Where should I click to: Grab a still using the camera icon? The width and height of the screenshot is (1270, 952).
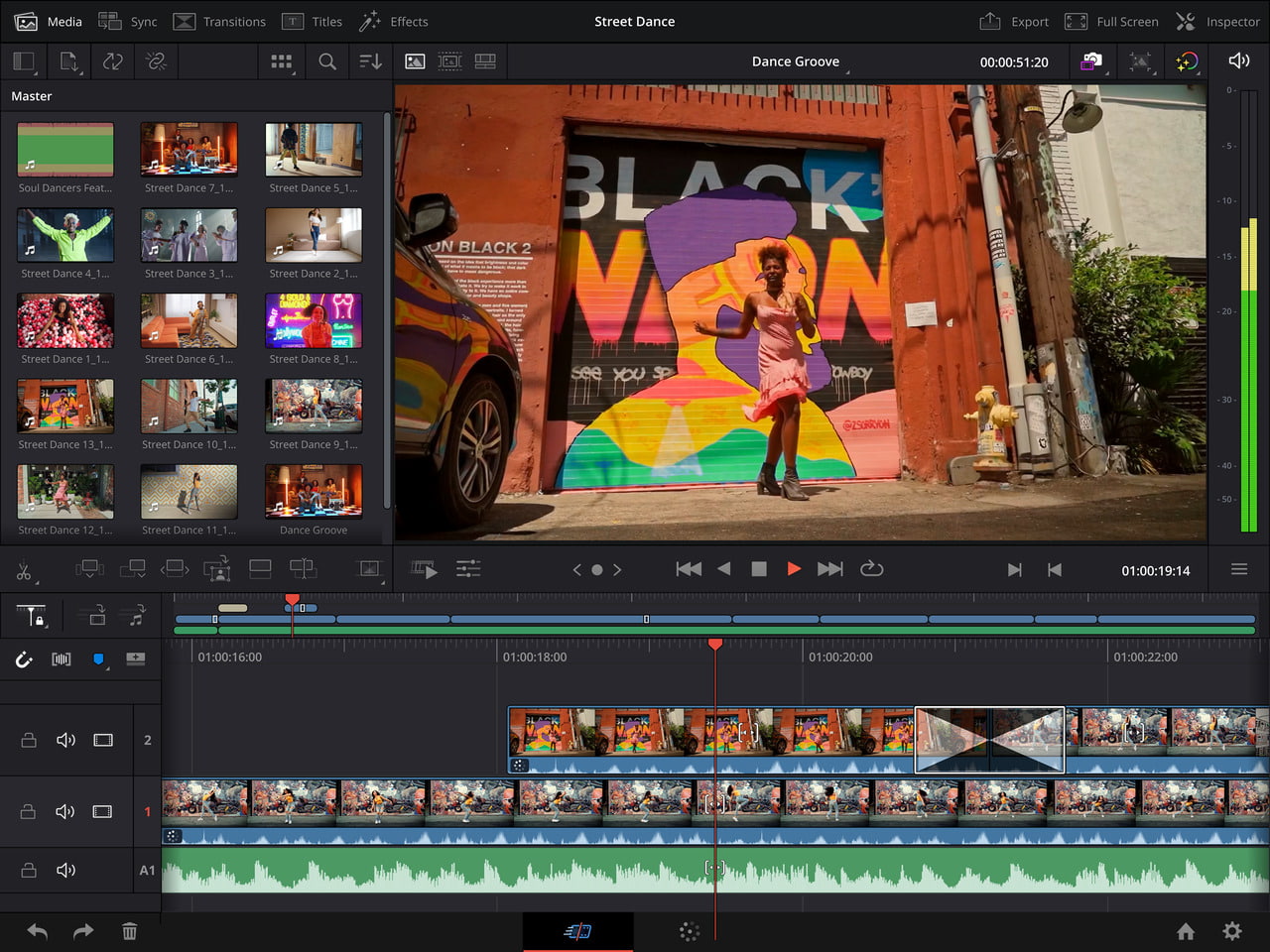[x=1089, y=60]
